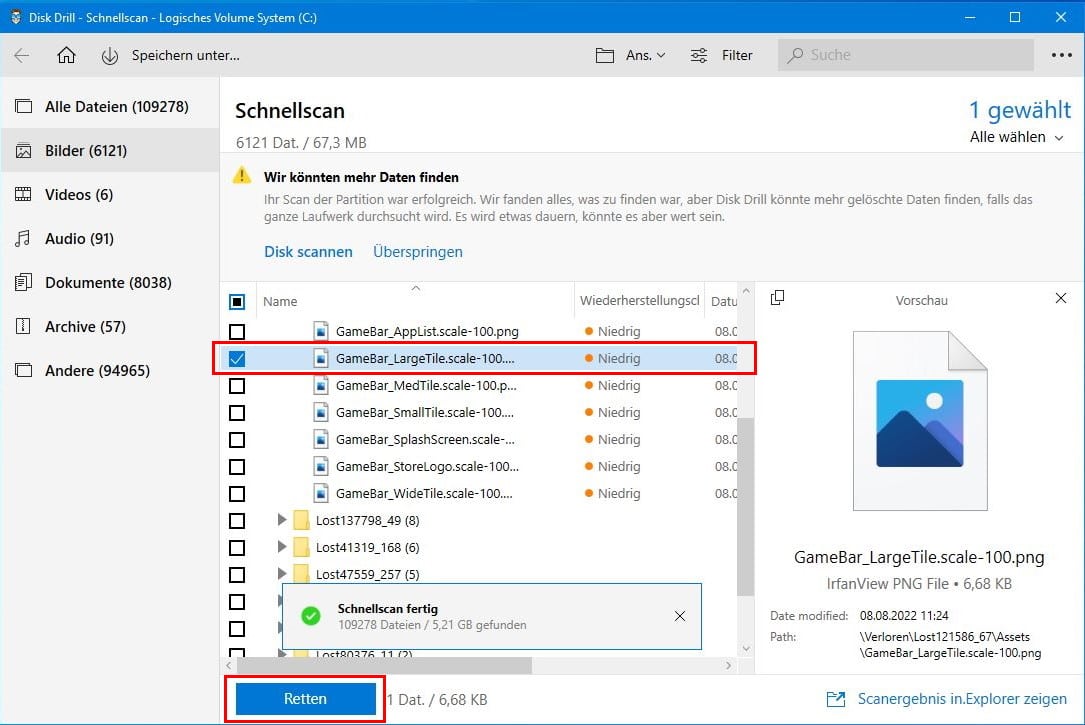The height and width of the screenshot is (725, 1085).
Task: Expand the Lost137798_49 folder
Action: (282, 520)
